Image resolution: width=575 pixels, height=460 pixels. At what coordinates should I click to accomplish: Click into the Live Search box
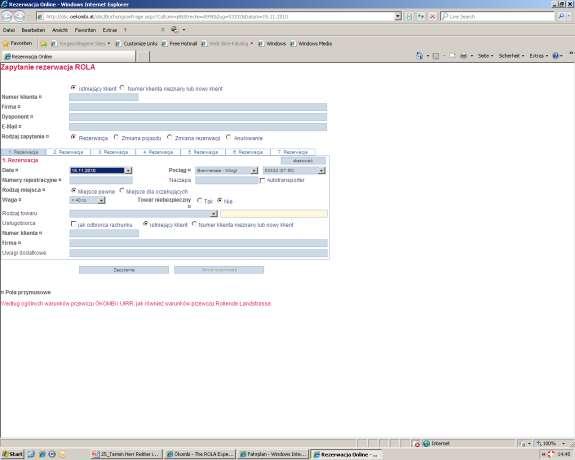pyautogui.click(x=498, y=17)
